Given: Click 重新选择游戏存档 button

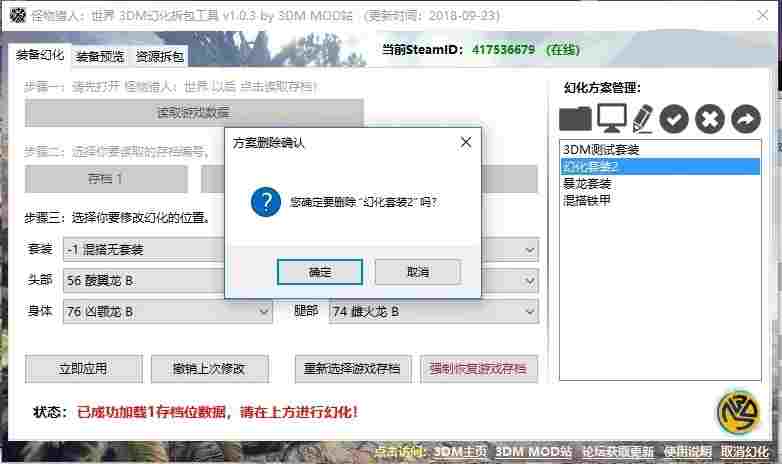Looking at the screenshot, I should (353, 369).
